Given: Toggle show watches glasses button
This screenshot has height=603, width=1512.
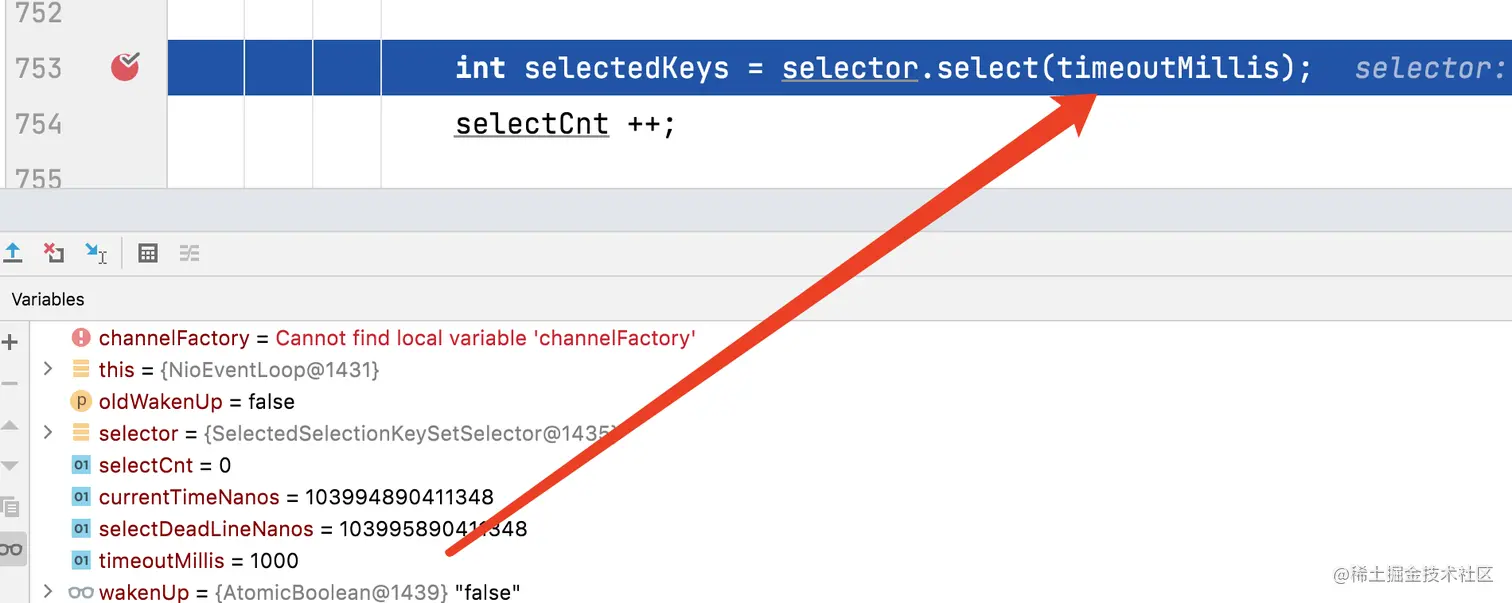Looking at the screenshot, I should (11, 549).
